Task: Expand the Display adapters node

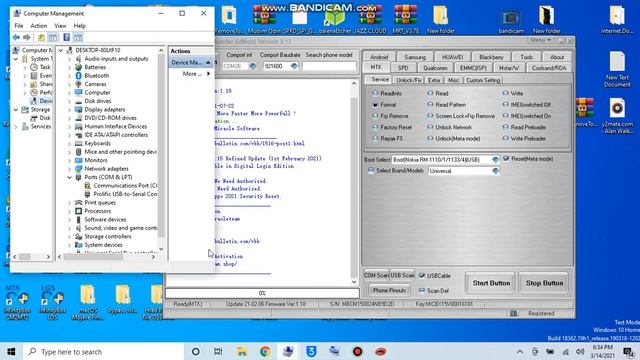Action: pos(69,110)
